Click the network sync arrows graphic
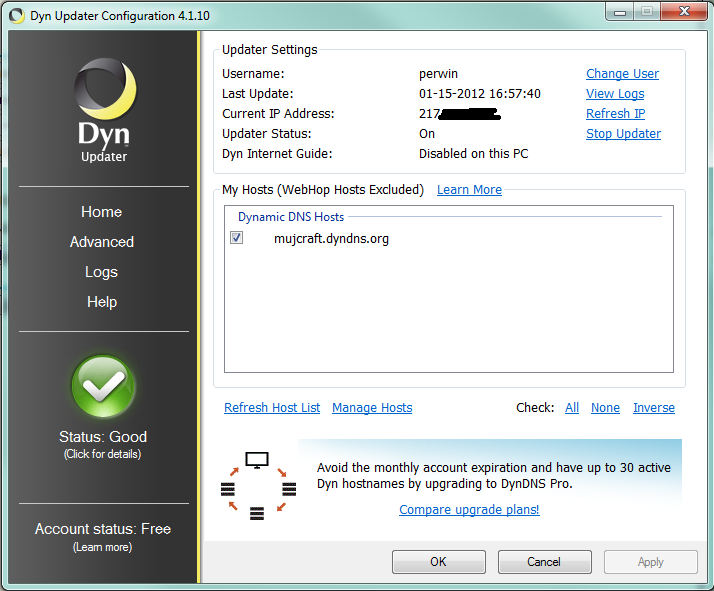 (x=258, y=486)
